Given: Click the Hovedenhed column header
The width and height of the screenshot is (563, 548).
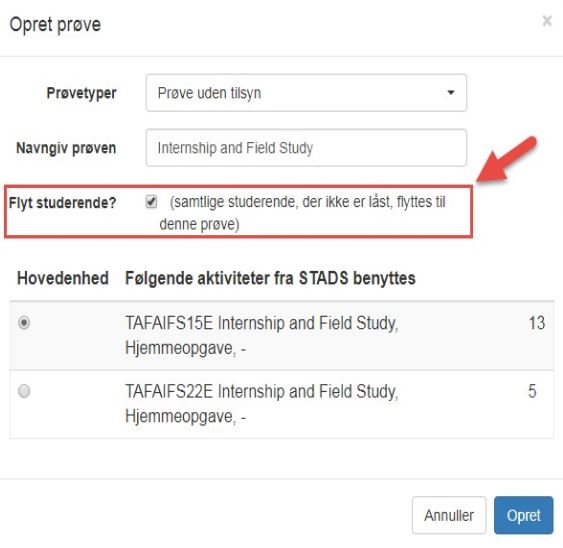Looking at the screenshot, I should coord(63,278).
